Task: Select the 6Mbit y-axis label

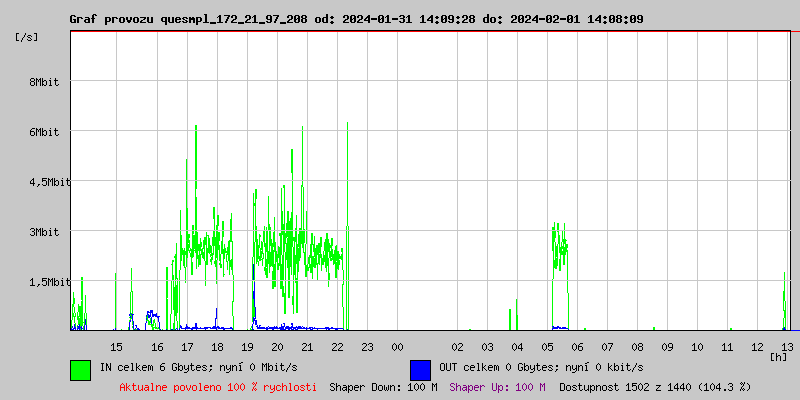Action: click(x=44, y=132)
